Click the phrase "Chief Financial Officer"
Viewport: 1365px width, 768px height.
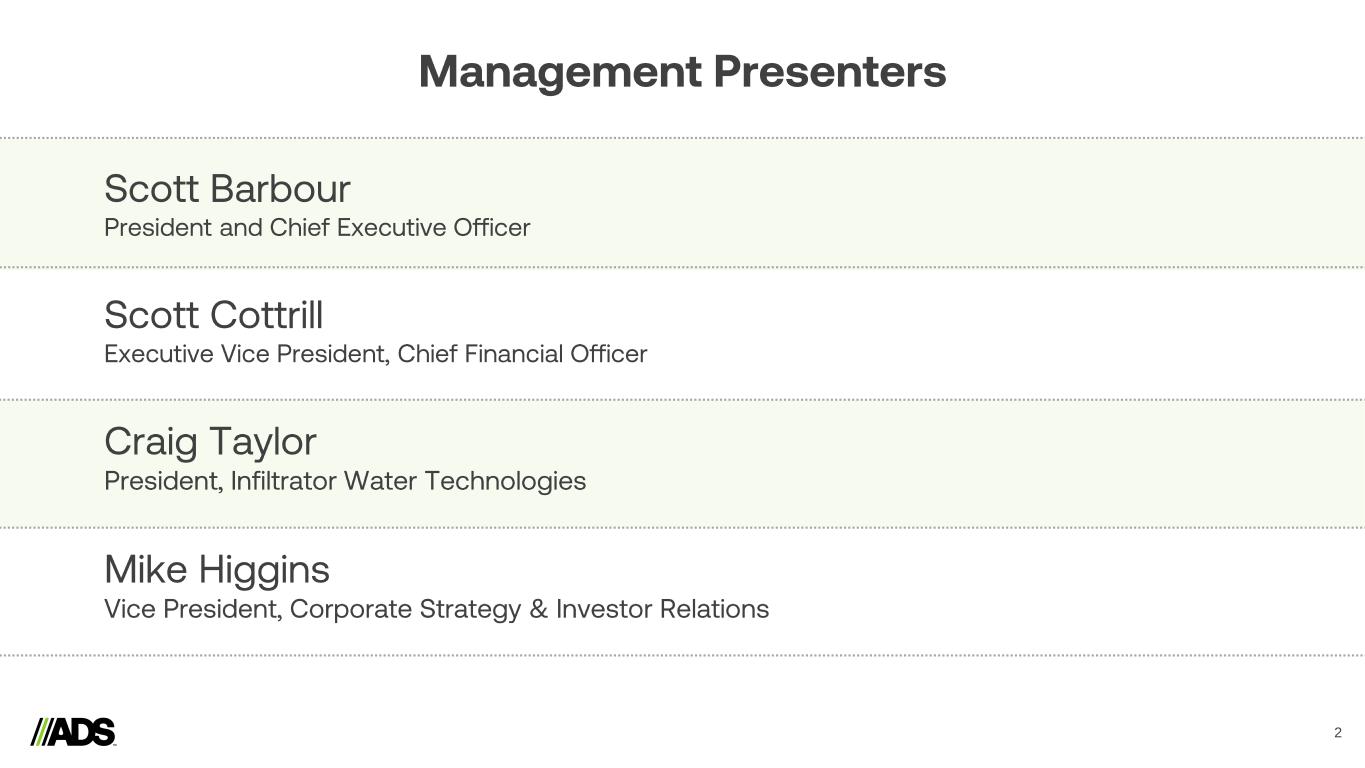[x=522, y=354]
